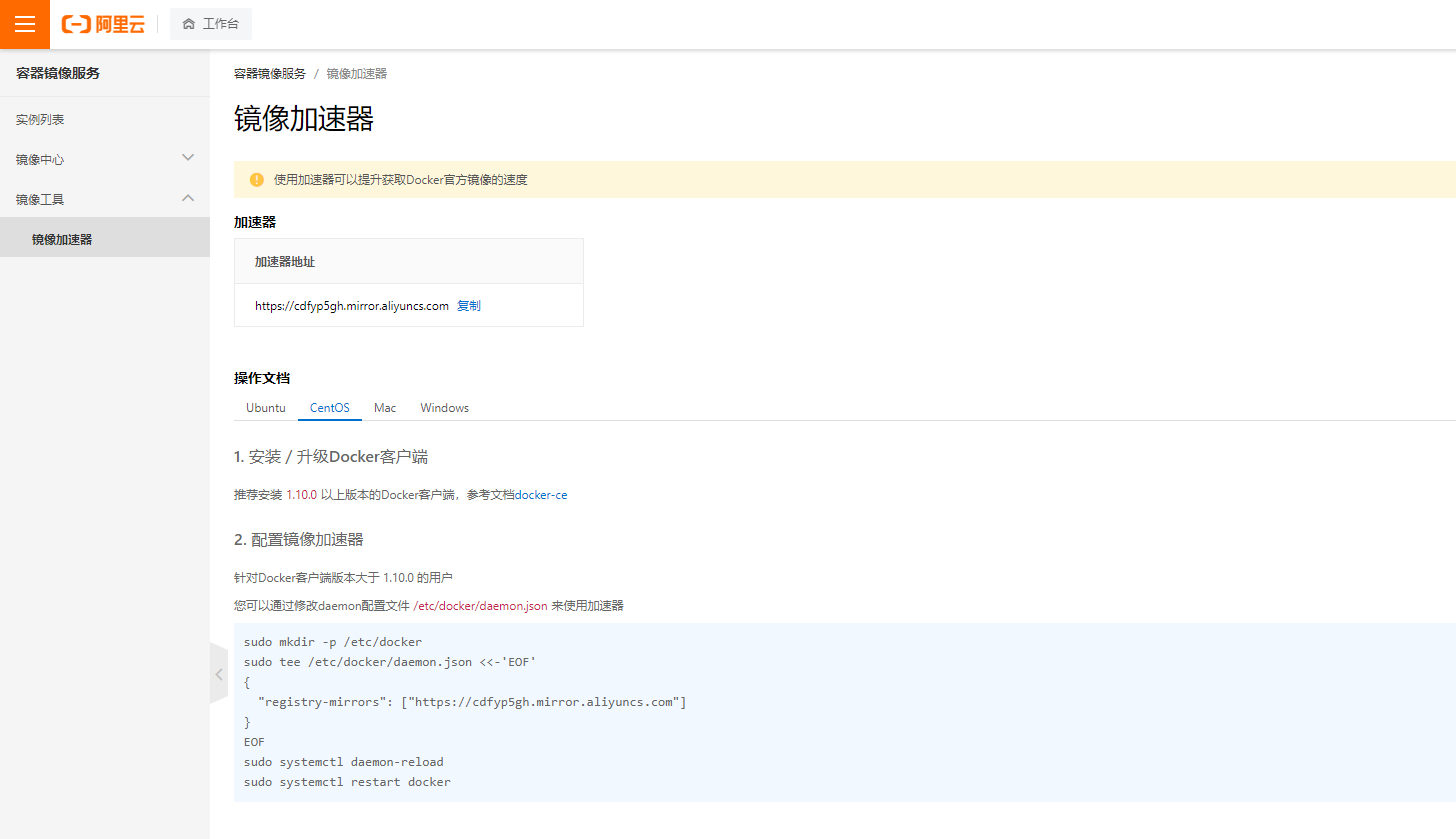Click the '2. 配置镜像加速器' heading

(x=299, y=539)
